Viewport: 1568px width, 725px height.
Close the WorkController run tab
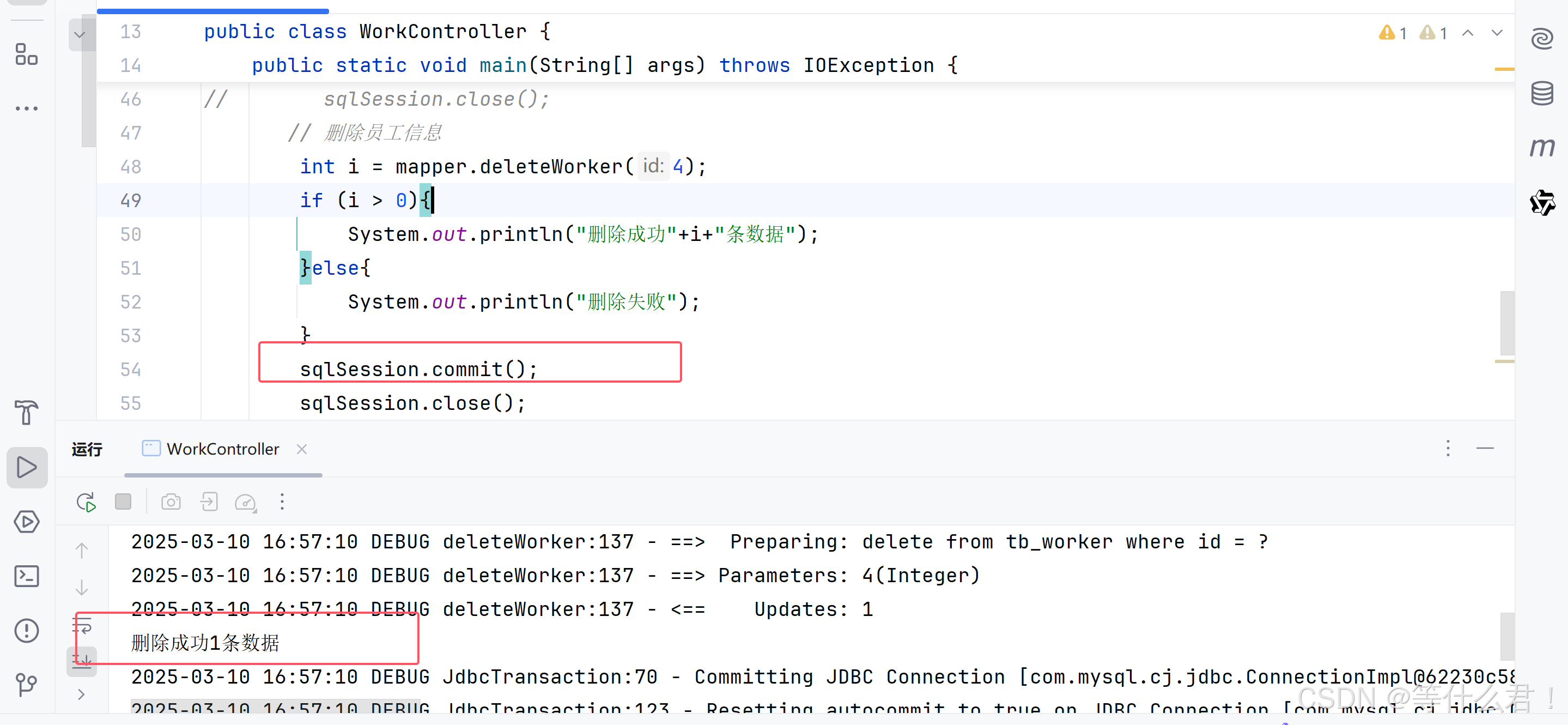[302, 449]
